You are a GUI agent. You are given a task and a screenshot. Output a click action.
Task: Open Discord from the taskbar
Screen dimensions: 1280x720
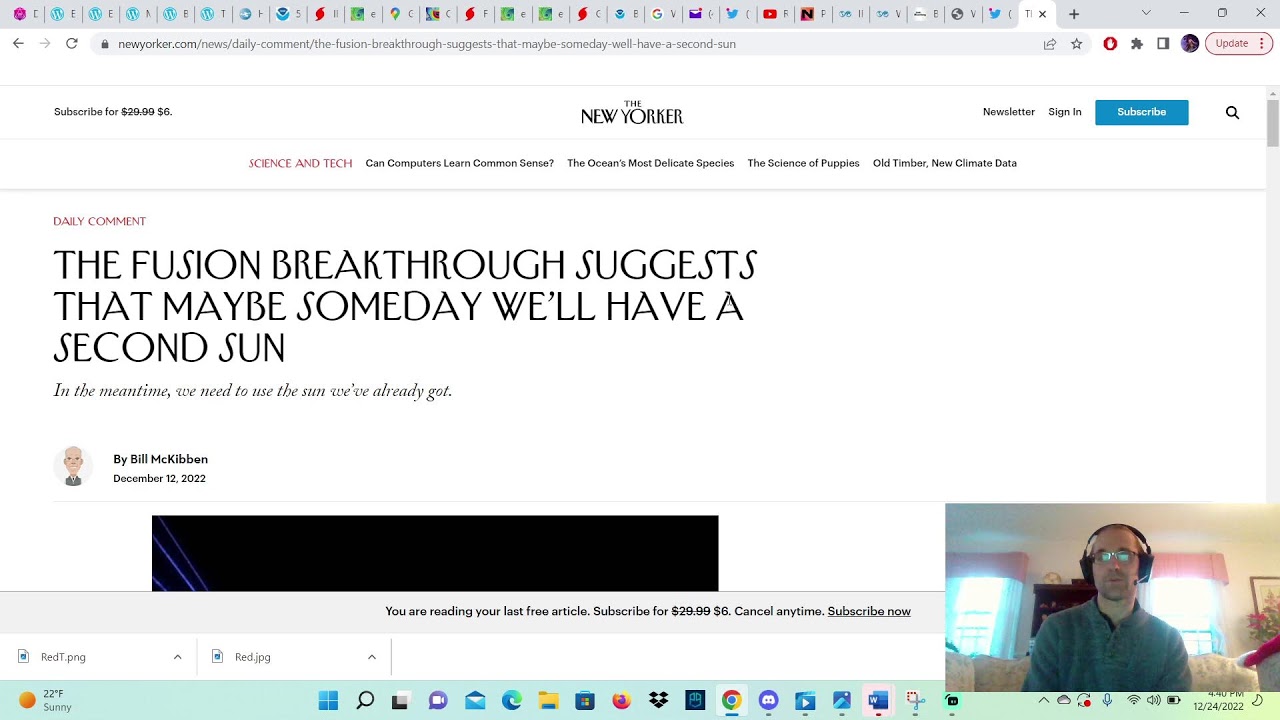pos(768,701)
